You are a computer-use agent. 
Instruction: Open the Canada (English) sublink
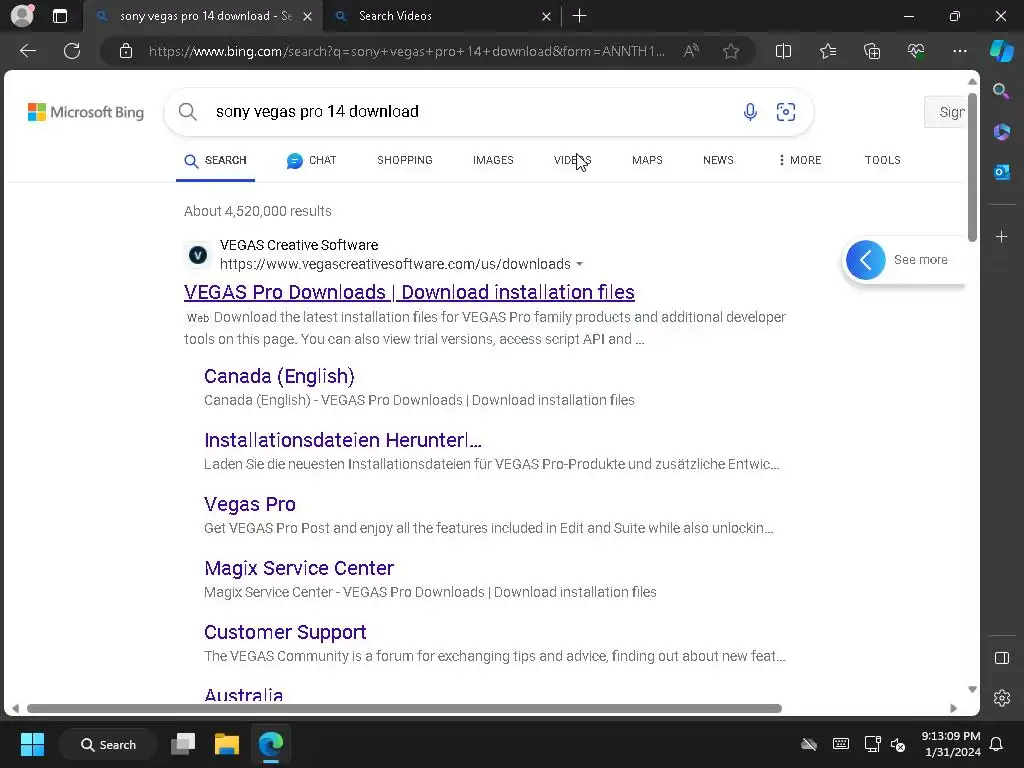279,376
